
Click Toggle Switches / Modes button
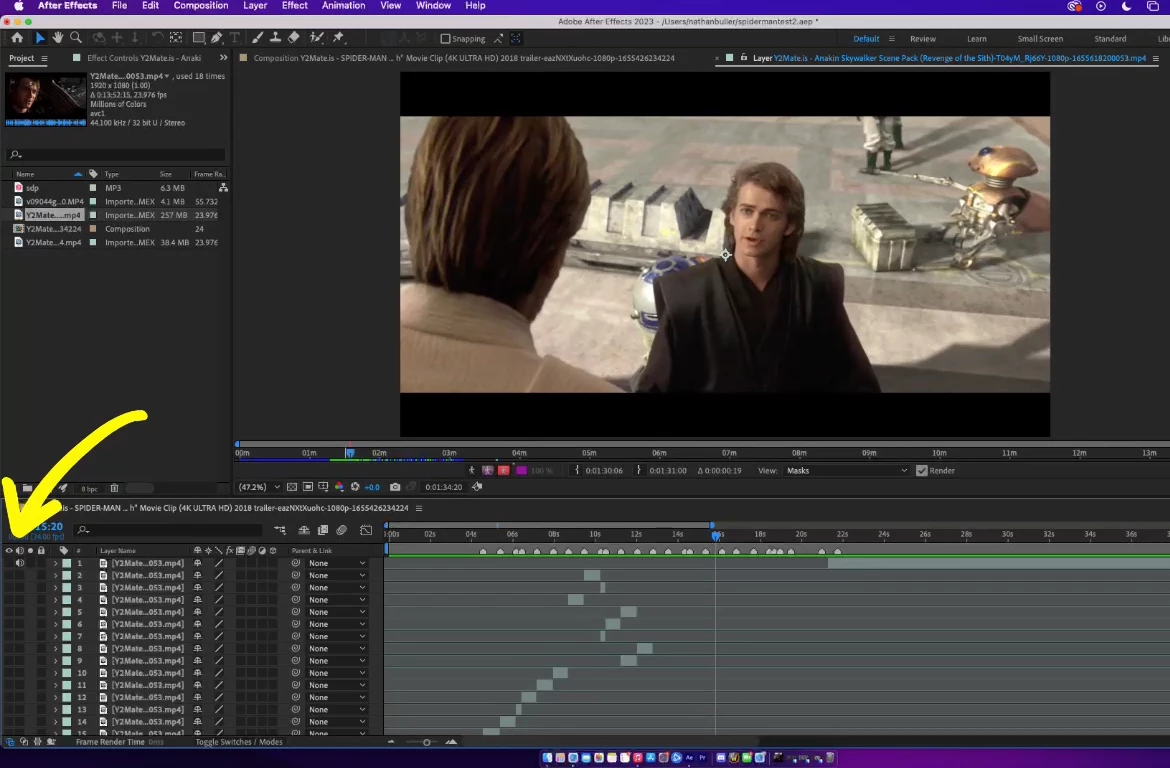pos(239,742)
